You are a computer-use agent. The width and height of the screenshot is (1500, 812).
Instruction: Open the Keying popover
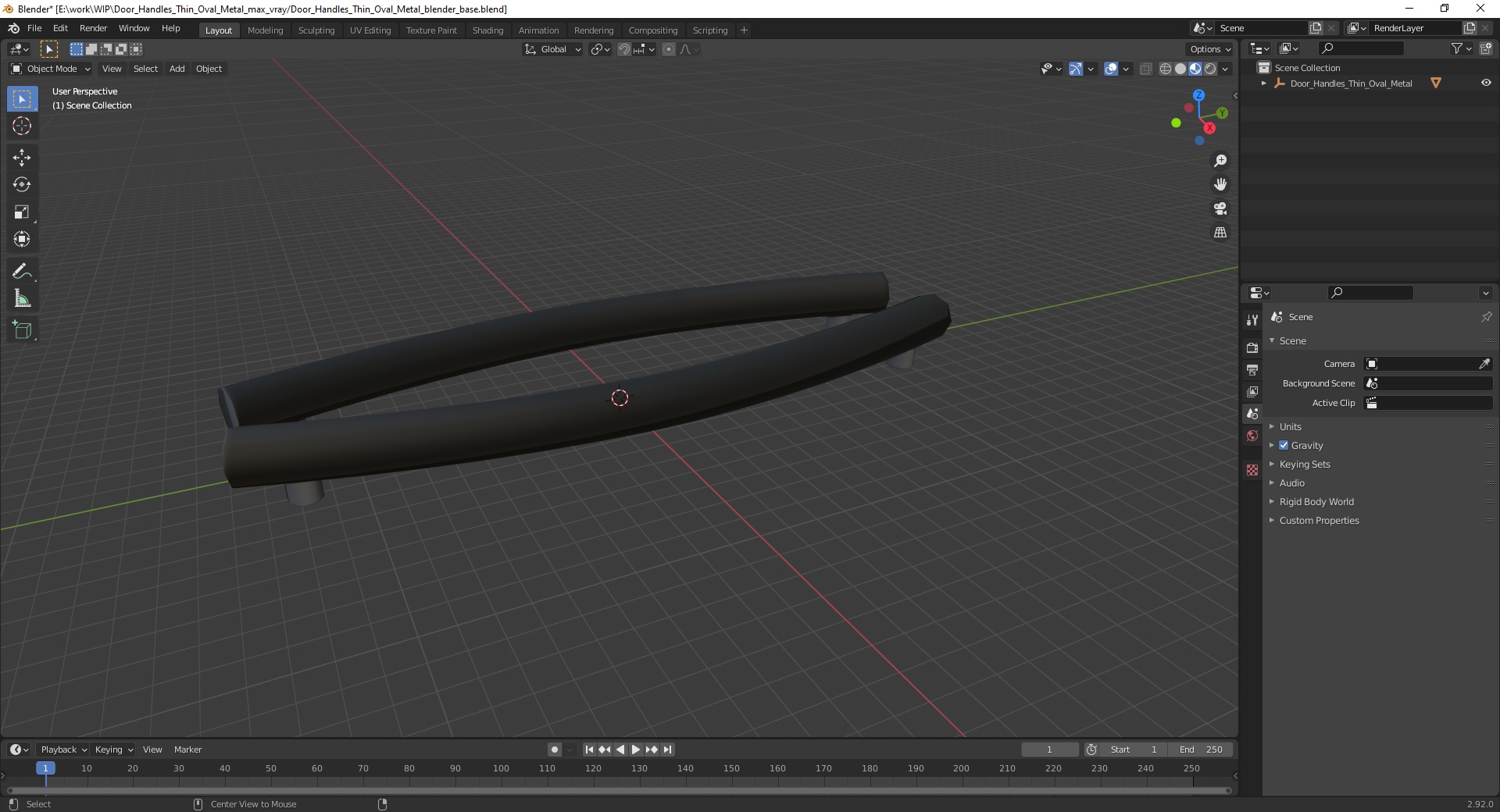113,750
